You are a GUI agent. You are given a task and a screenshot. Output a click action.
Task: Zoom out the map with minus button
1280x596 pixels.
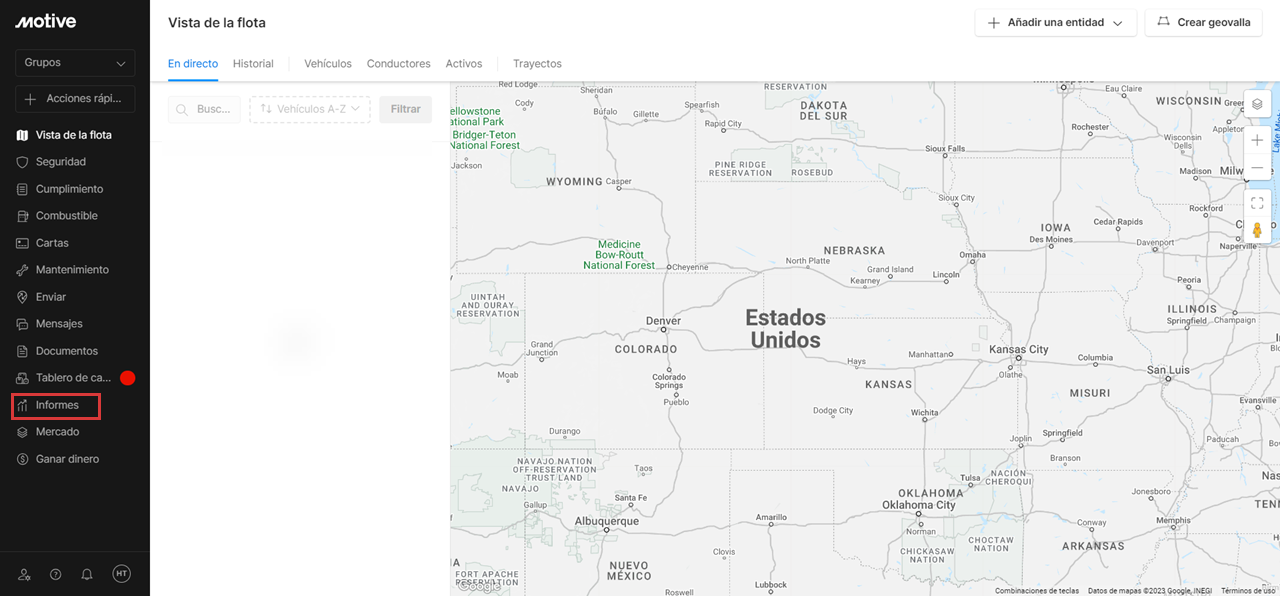[1257, 167]
